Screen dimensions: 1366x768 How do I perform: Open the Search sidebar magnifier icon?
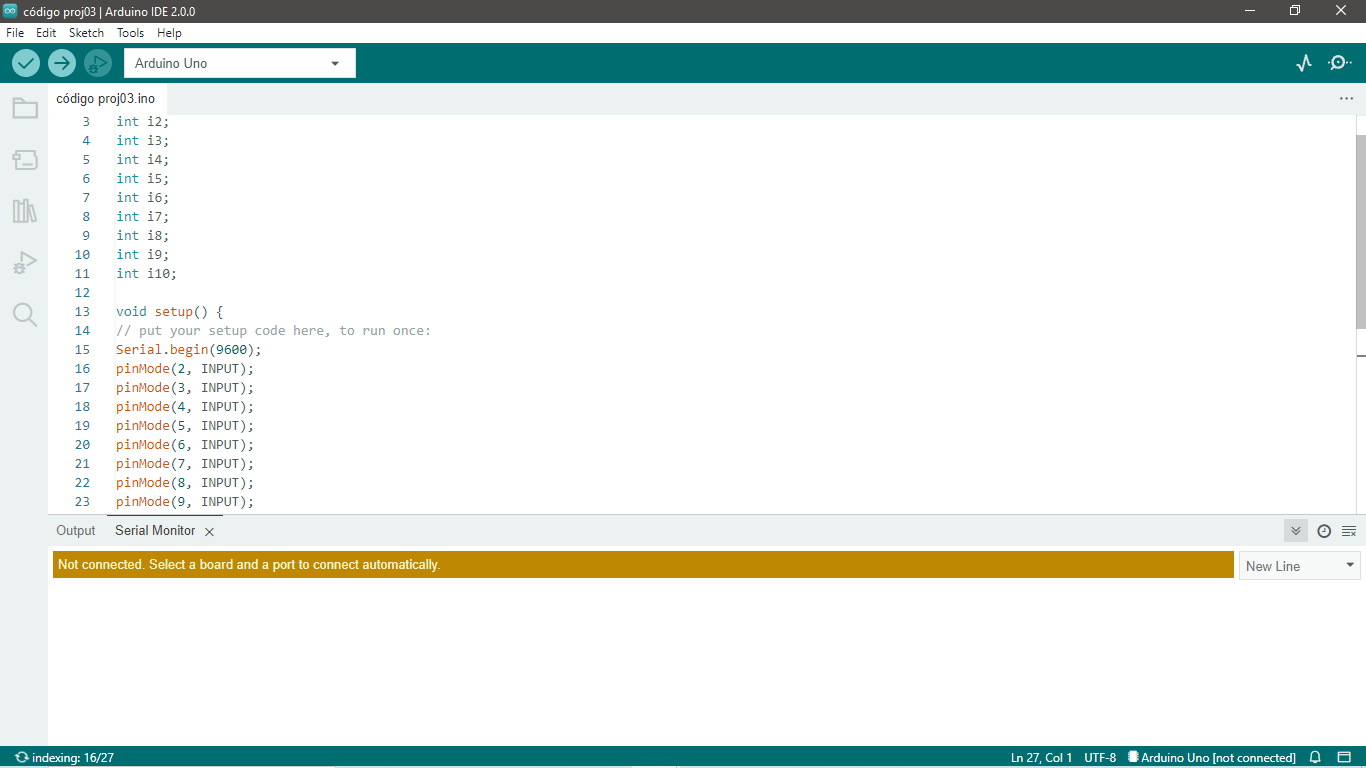click(25, 315)
